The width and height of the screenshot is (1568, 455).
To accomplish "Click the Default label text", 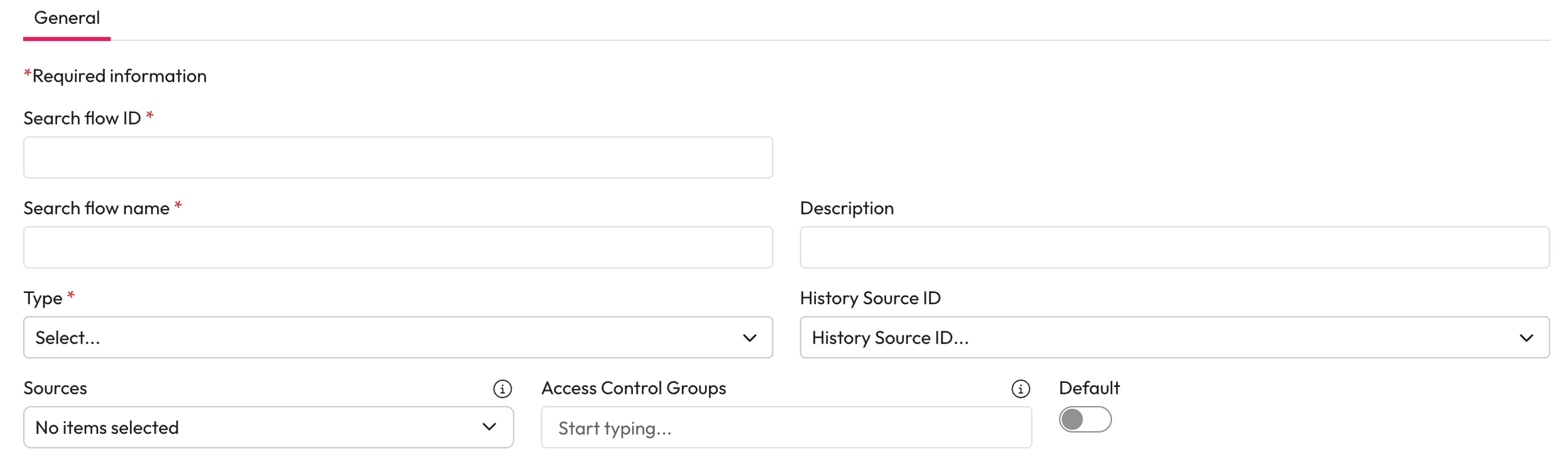I will (x=1089, y=388).
